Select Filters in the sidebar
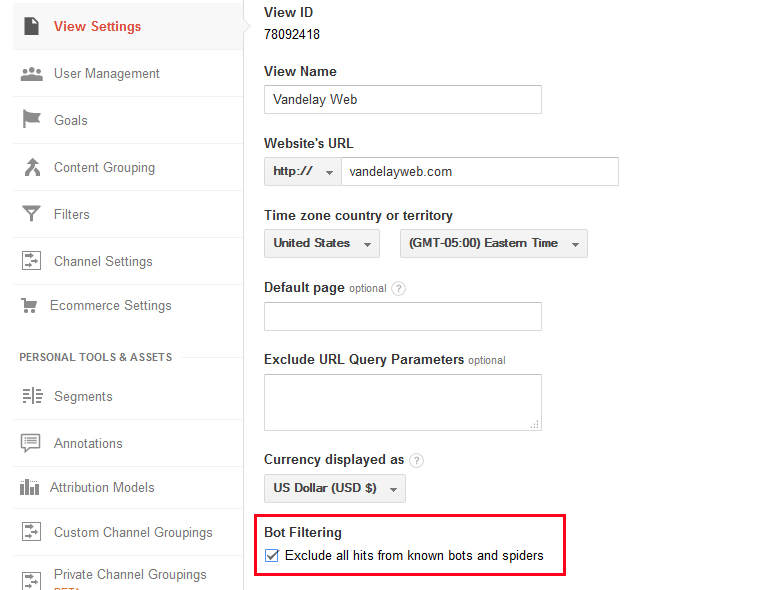This screenshot has width=760, height=590. (x=128, y=214)
